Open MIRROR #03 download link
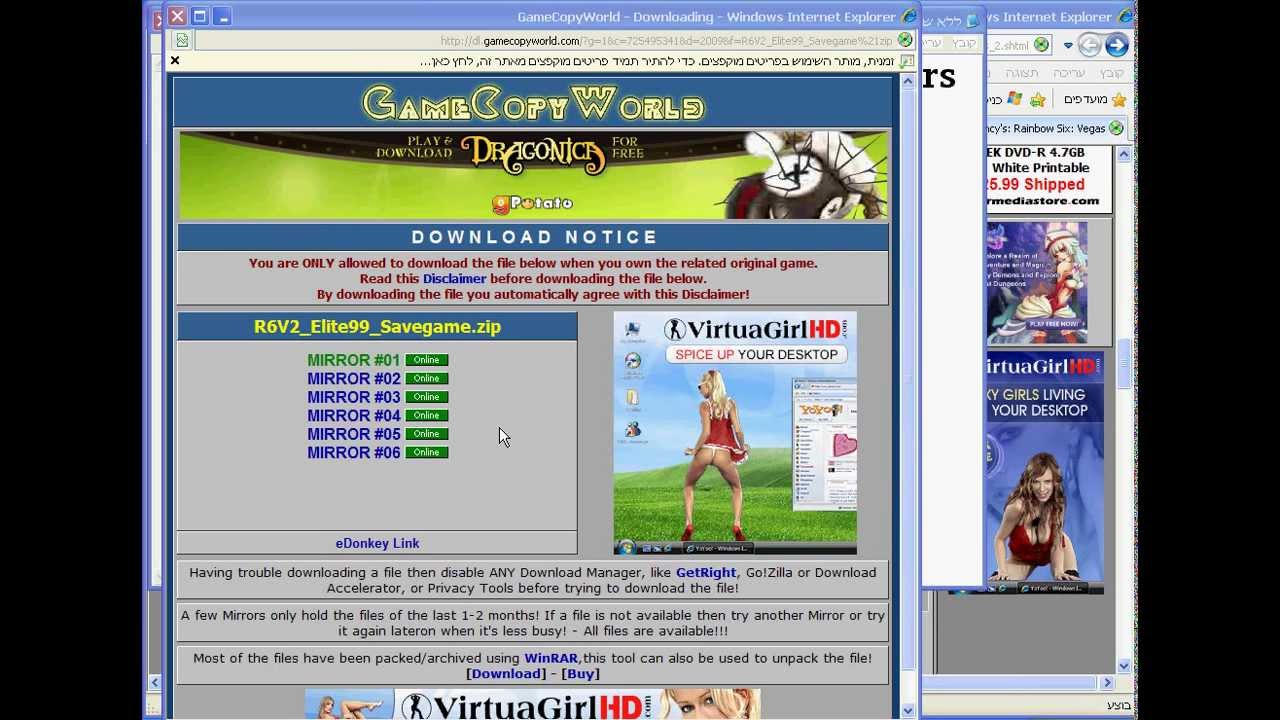Image resolution: width=1280 pixels, height=720 pixels. tap(353, 397)
